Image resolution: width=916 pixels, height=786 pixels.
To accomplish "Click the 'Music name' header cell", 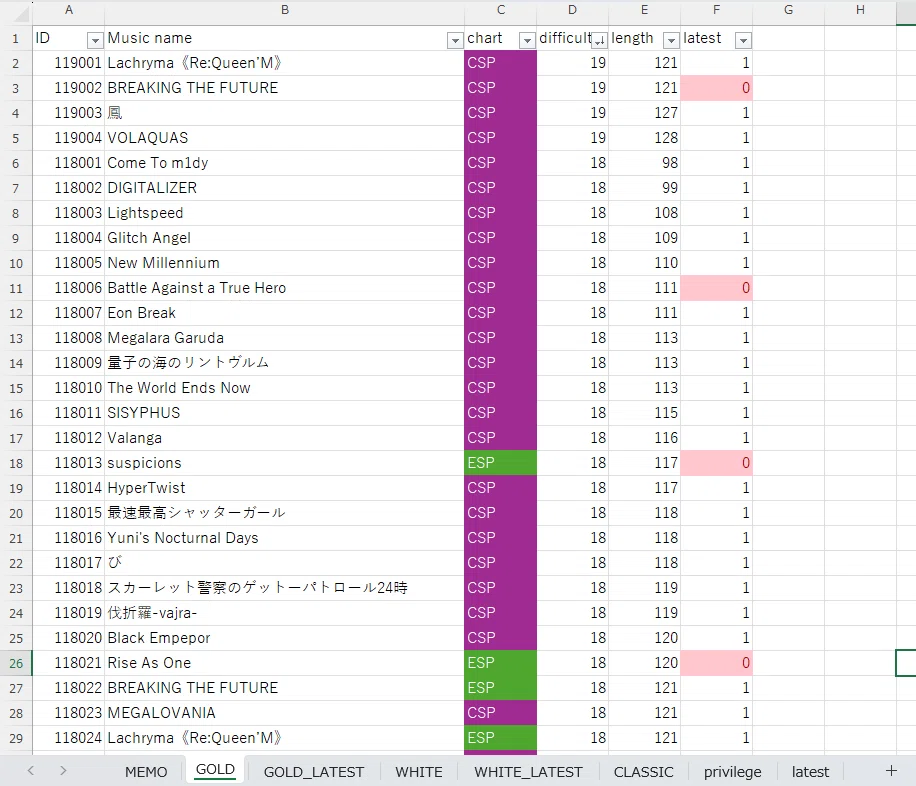I will [284, 38].
